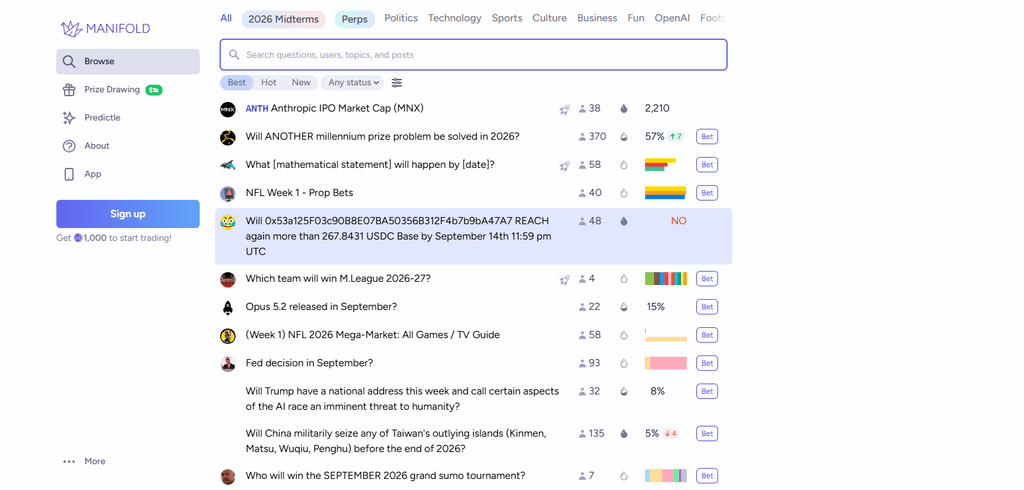The height and width of the screenshot is (490, 1024).
Task: Open the filter settings sliders icon
Action: pos(397,82)
